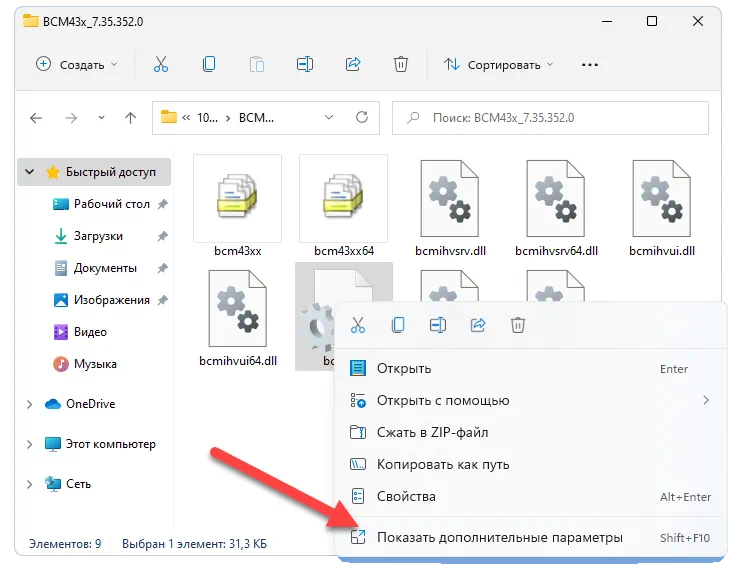Click the Paste icon in the top toolbar

click(x=257, y=64)
